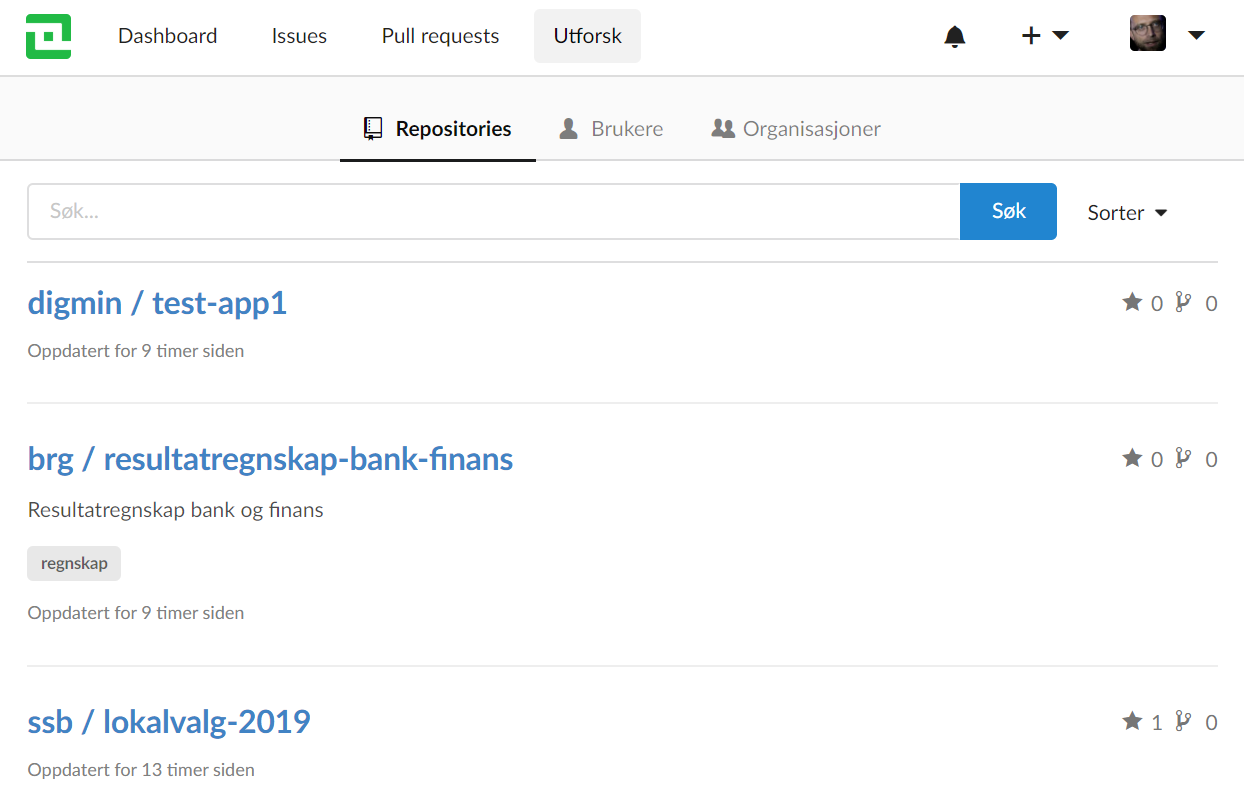Switch to the Brukere tab
Image resolution: width=1244 pixels, height=805 pixels.
(611, 129)
